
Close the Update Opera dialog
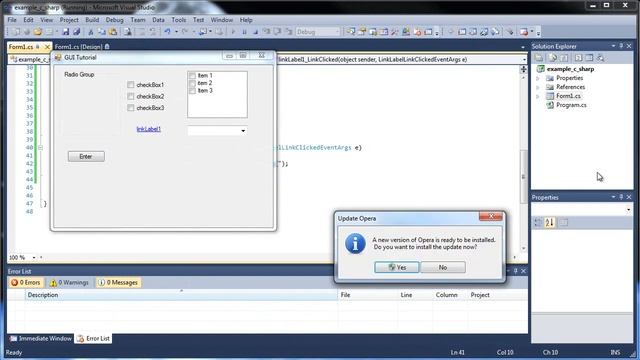tap(491, 216)
